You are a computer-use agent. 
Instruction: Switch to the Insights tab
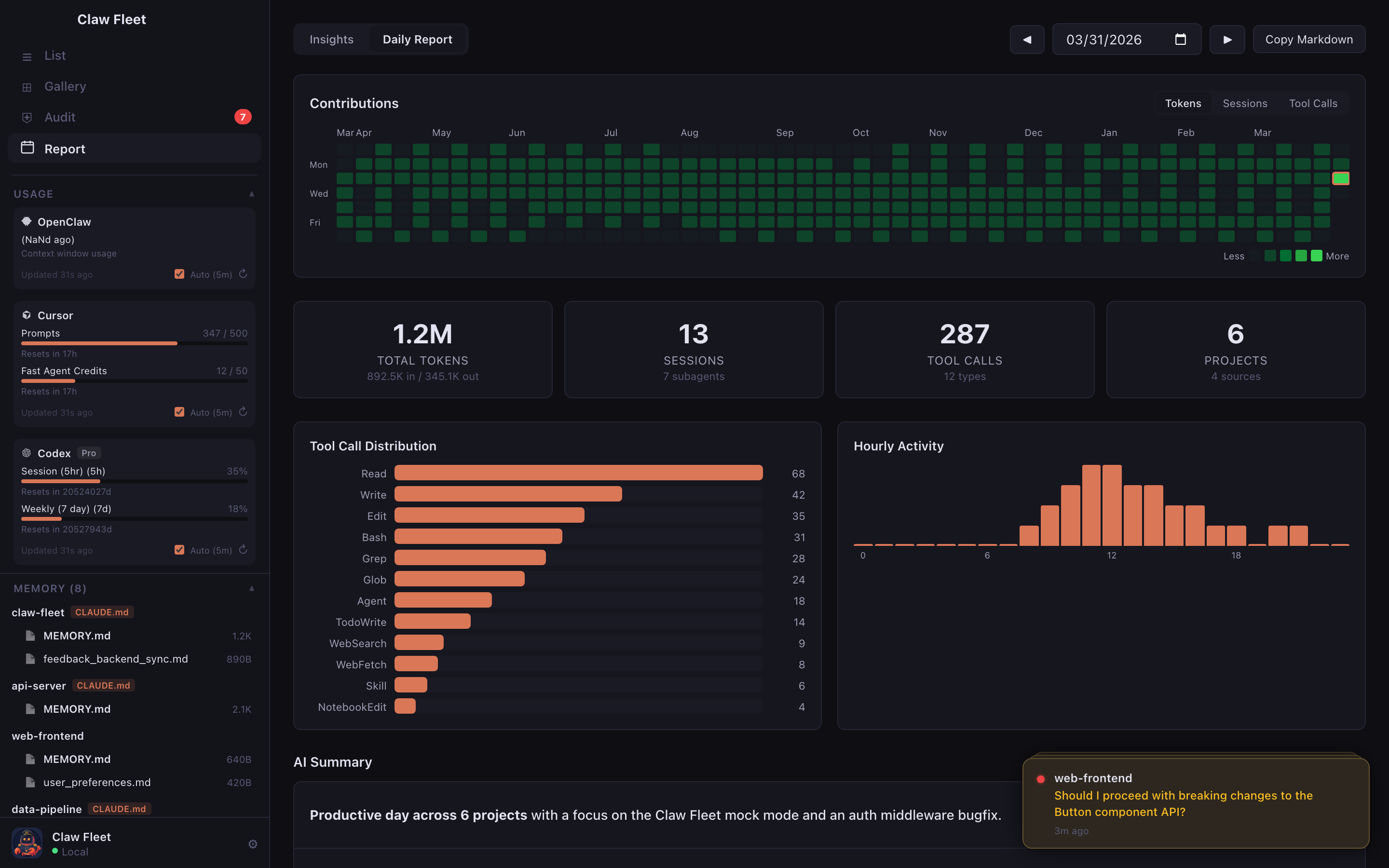(332, 39)
